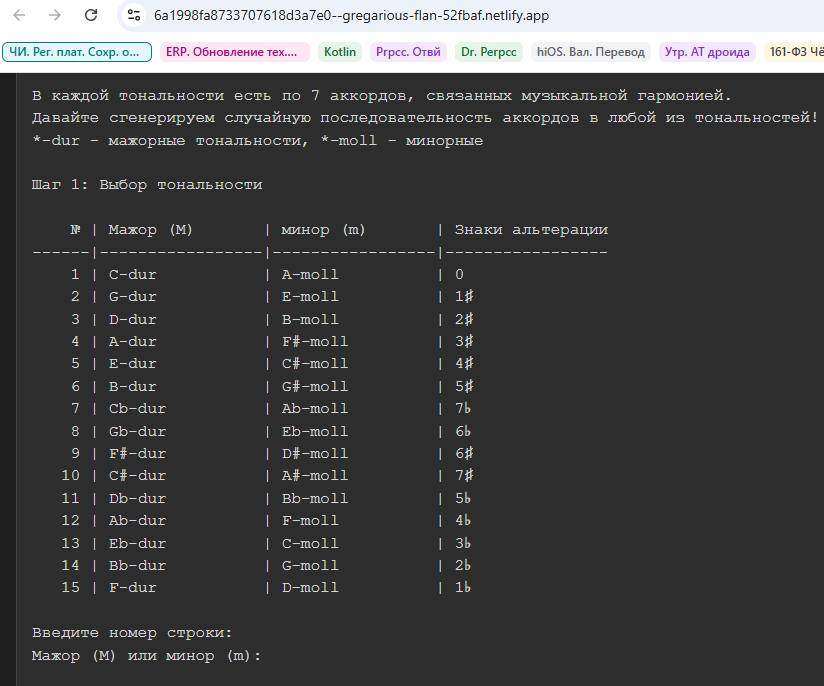This screenshot has width=824, height=686.
Task: Click the Ab-dur cell
Action: [x=137, y=521]
